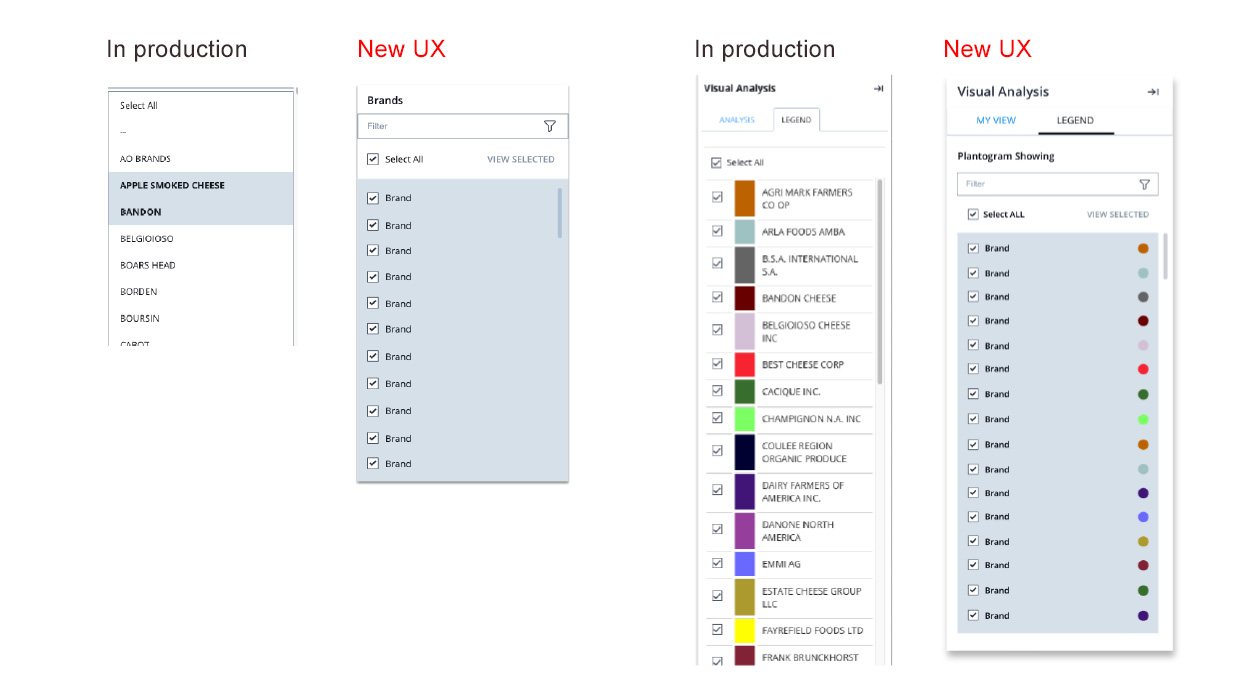Image resolution: width=1240 pixels, height=698 pixels.
Task: Click the New UX legend list scrollbar
Action: pos(1165,257)
